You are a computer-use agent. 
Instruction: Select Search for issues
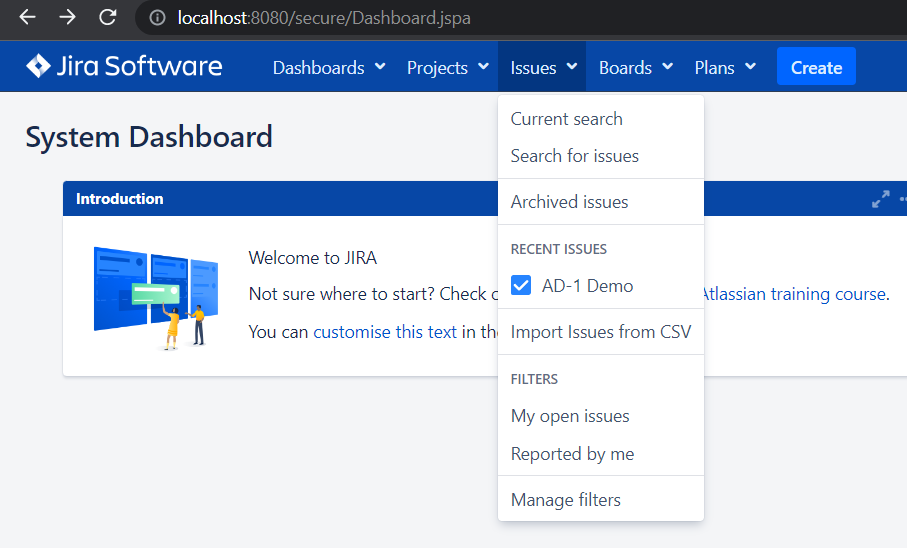pyautogui.click(x=600, y=156)
